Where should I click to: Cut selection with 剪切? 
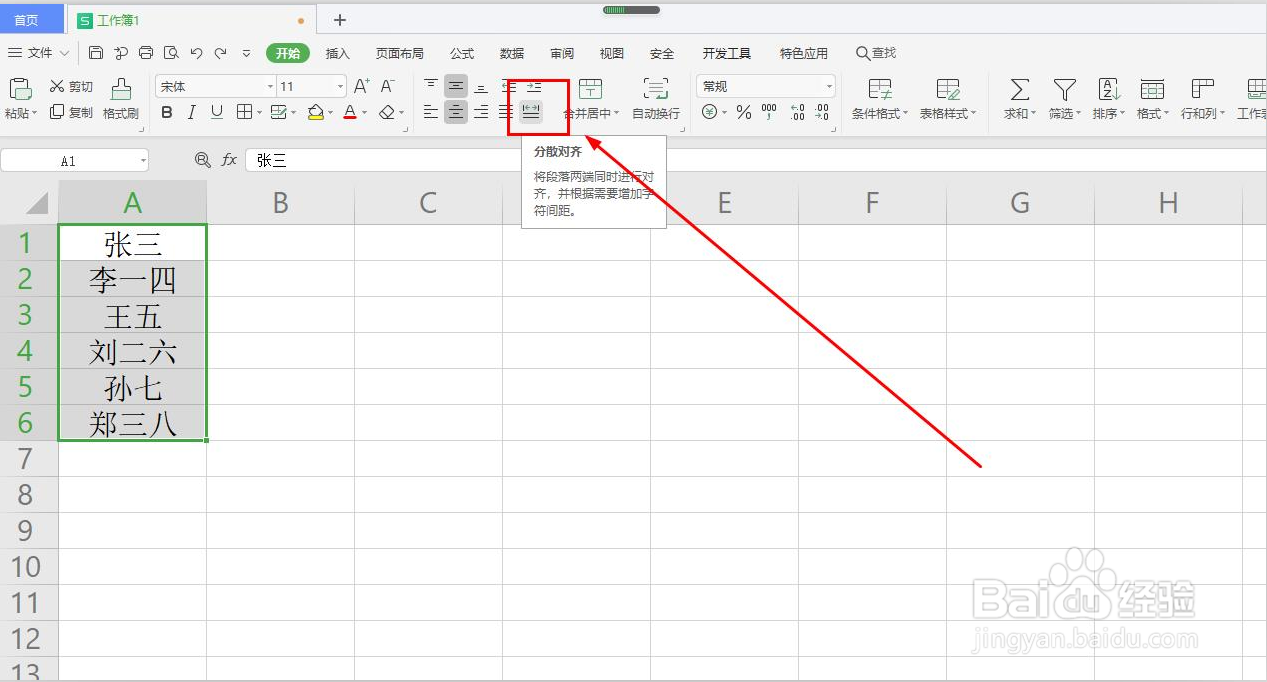coord(71,87)
